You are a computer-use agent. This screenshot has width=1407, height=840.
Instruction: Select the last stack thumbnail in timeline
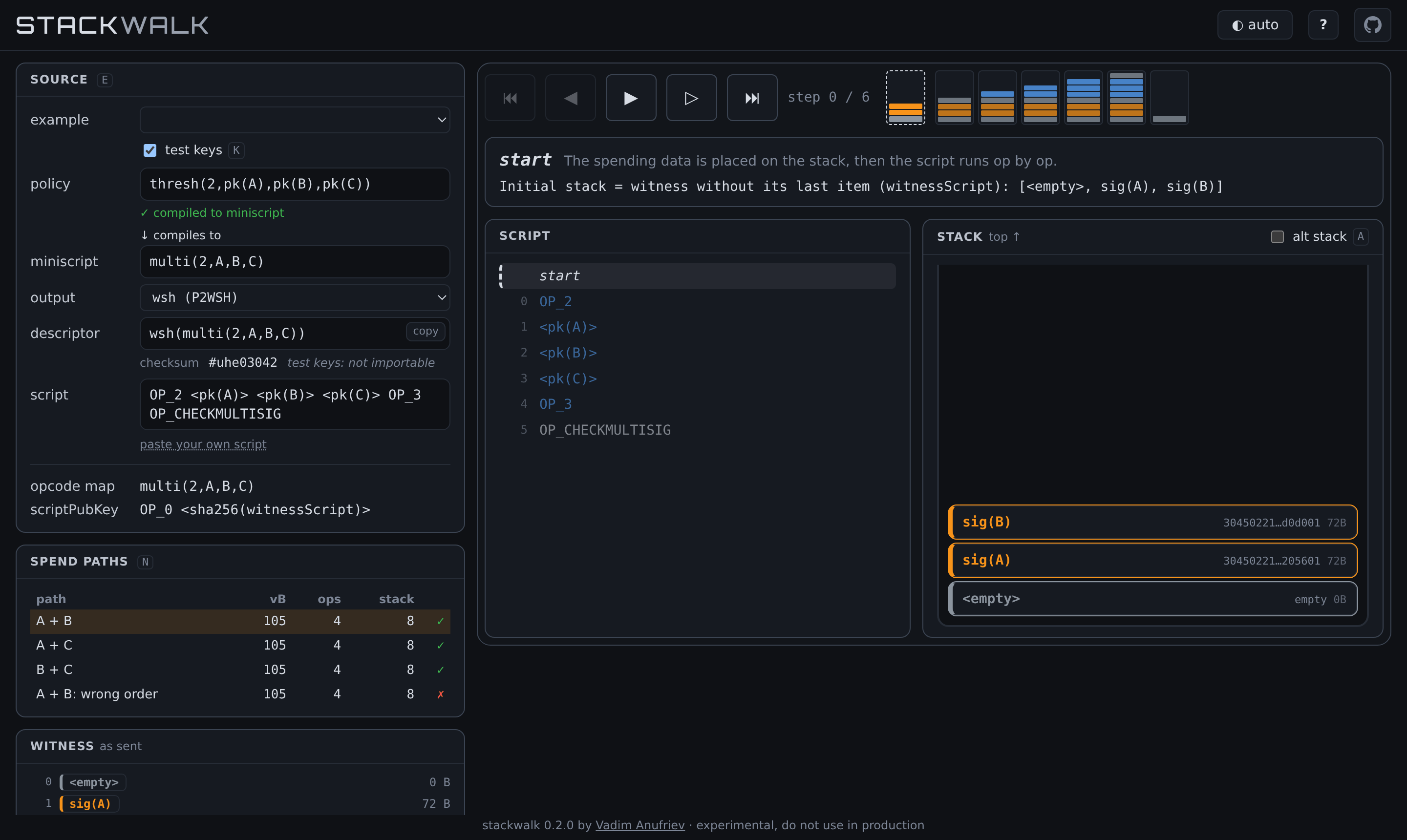[1169, 97]
